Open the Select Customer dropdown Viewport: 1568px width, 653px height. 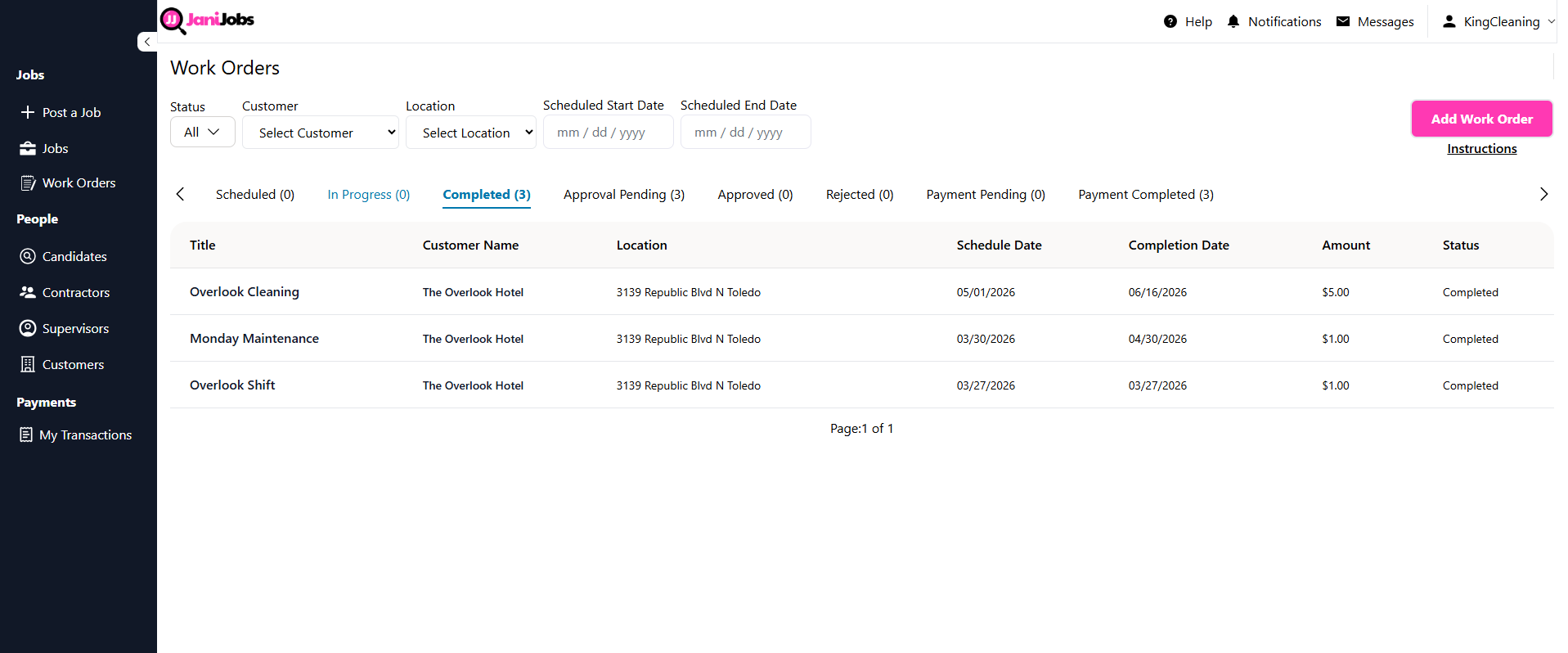pos(321,133)
